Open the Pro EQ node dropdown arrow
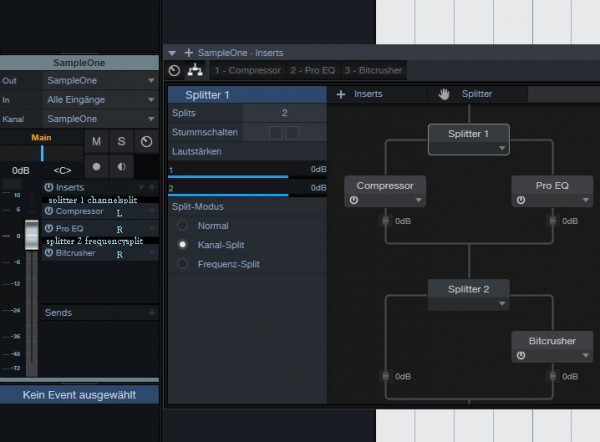The width and height of the screenshot is (600, 442). 586,200
